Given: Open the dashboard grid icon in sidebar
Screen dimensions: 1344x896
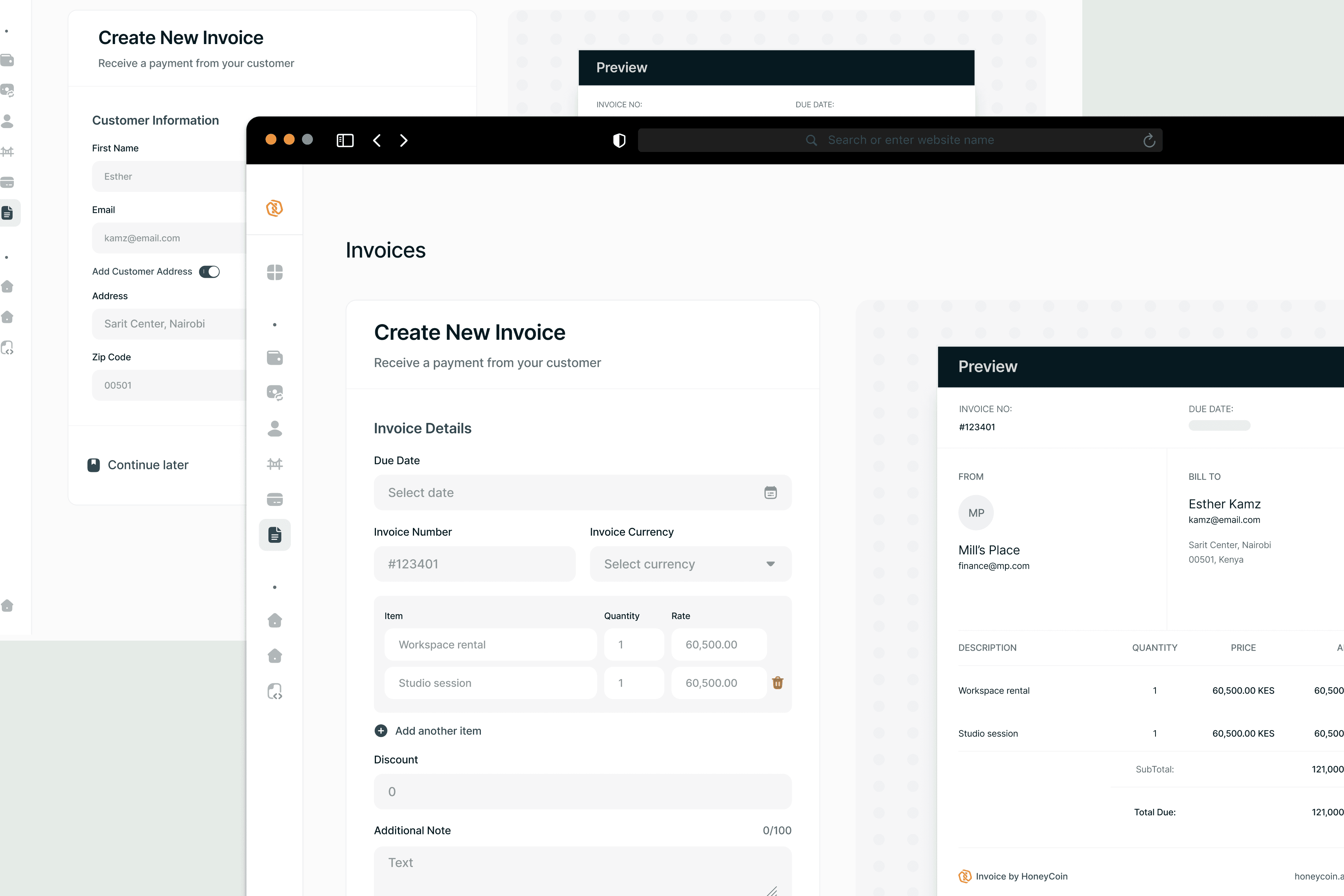Looking at the screenshot, I should point(275,273).
